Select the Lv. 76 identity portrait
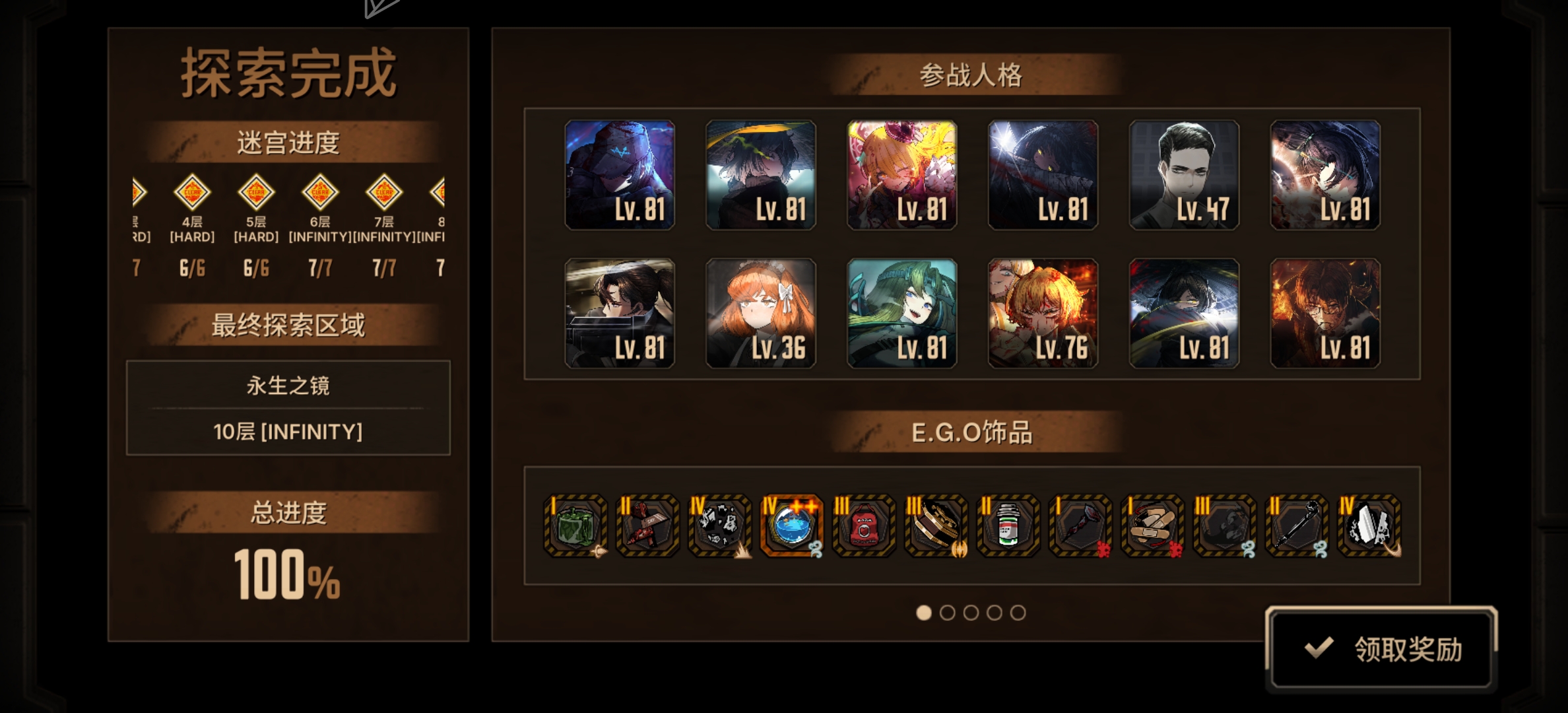Image resolution: width=1568 pixels, height=713 pixels. (x=1043, y=313)
